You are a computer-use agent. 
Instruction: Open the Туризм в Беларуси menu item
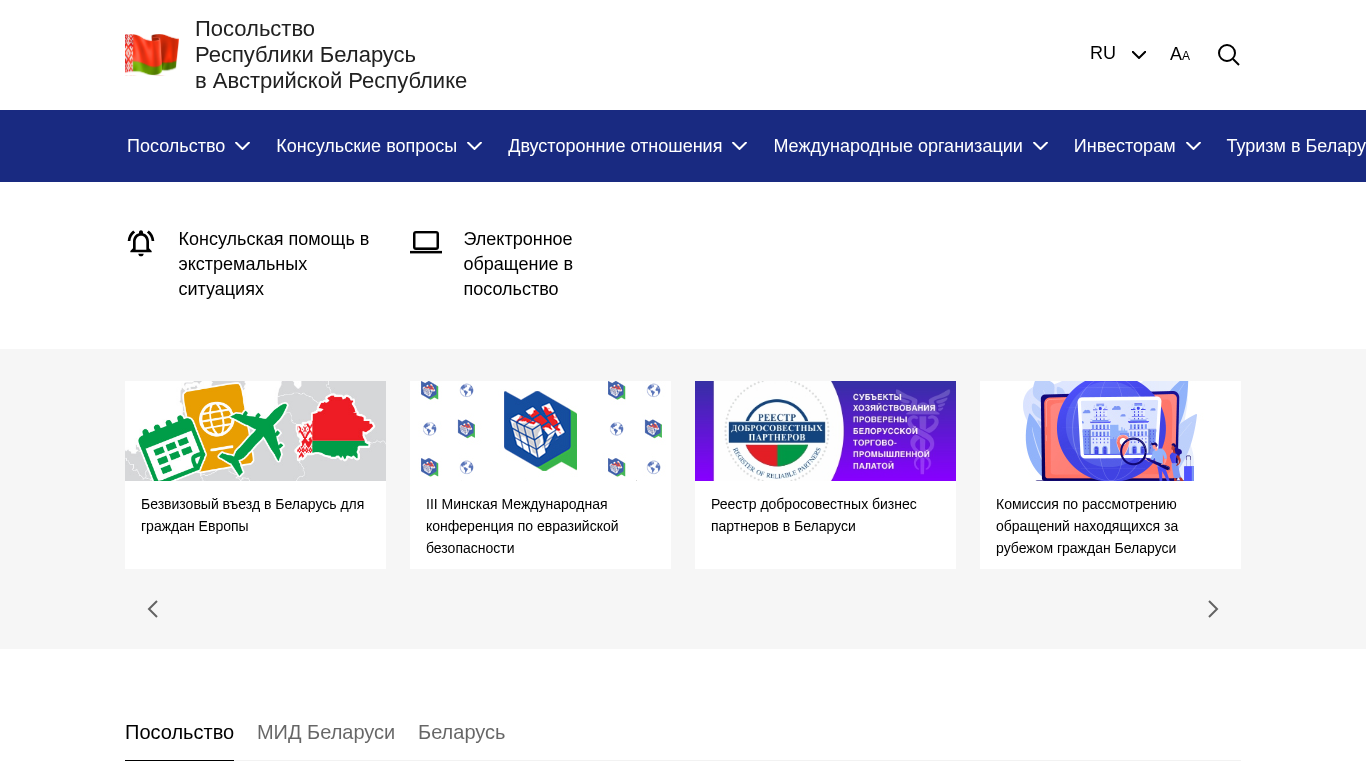(x=1296, y=146)
